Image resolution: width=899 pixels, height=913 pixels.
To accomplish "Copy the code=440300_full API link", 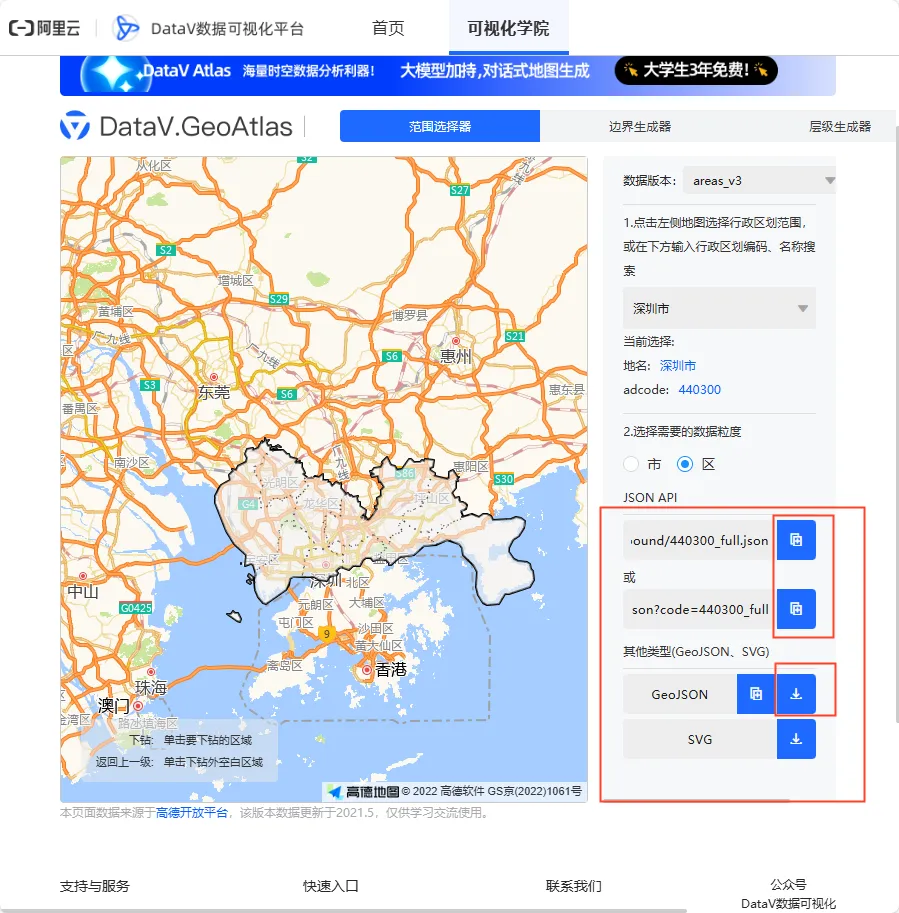I will coord(796,609).
